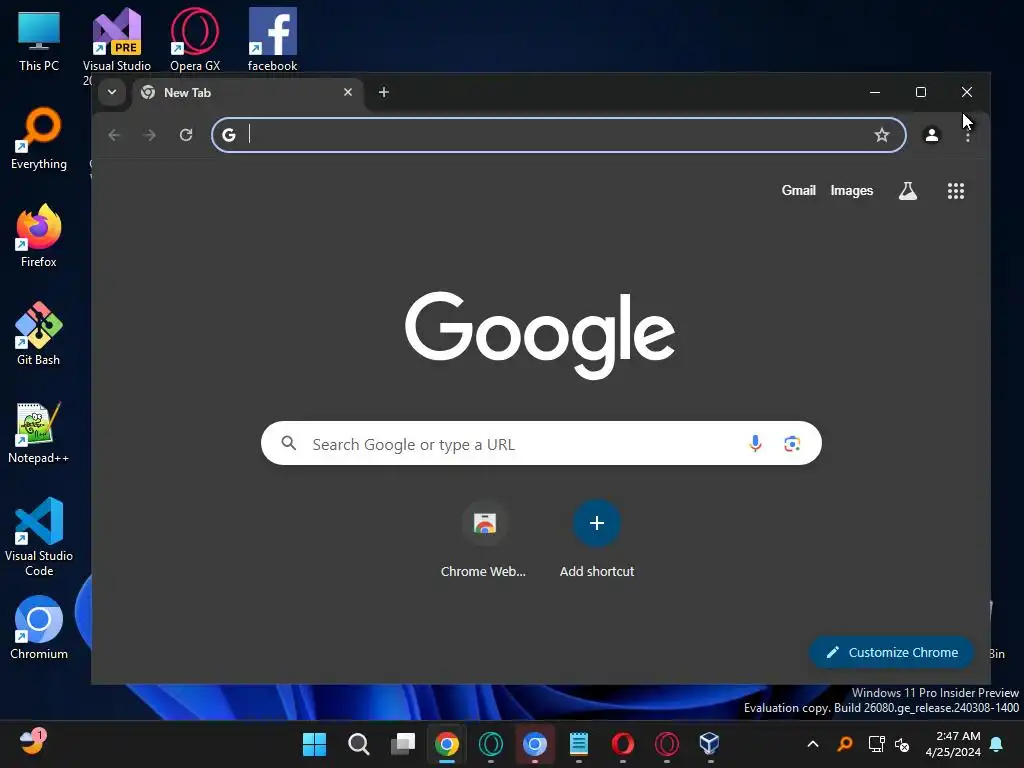Screen dimensions: 1024x768
Task: Click the green Opera ring taskbar icon
Action: (490, 744)
